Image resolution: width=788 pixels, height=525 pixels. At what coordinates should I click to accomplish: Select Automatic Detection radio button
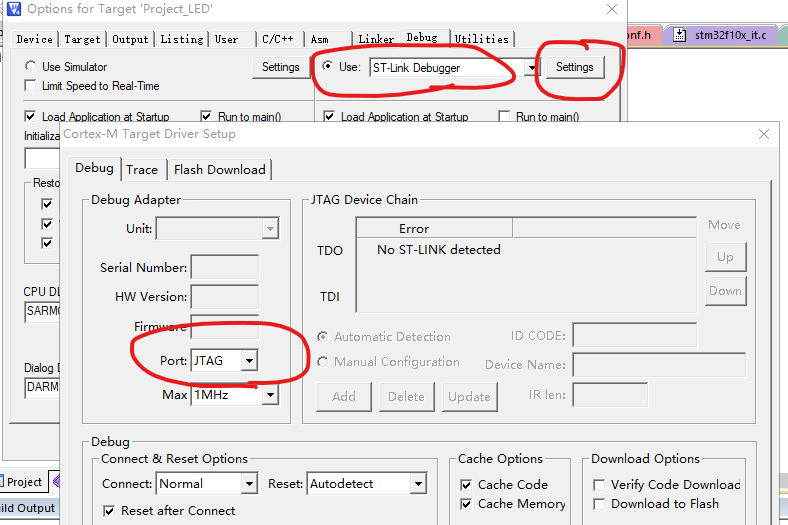323,337
